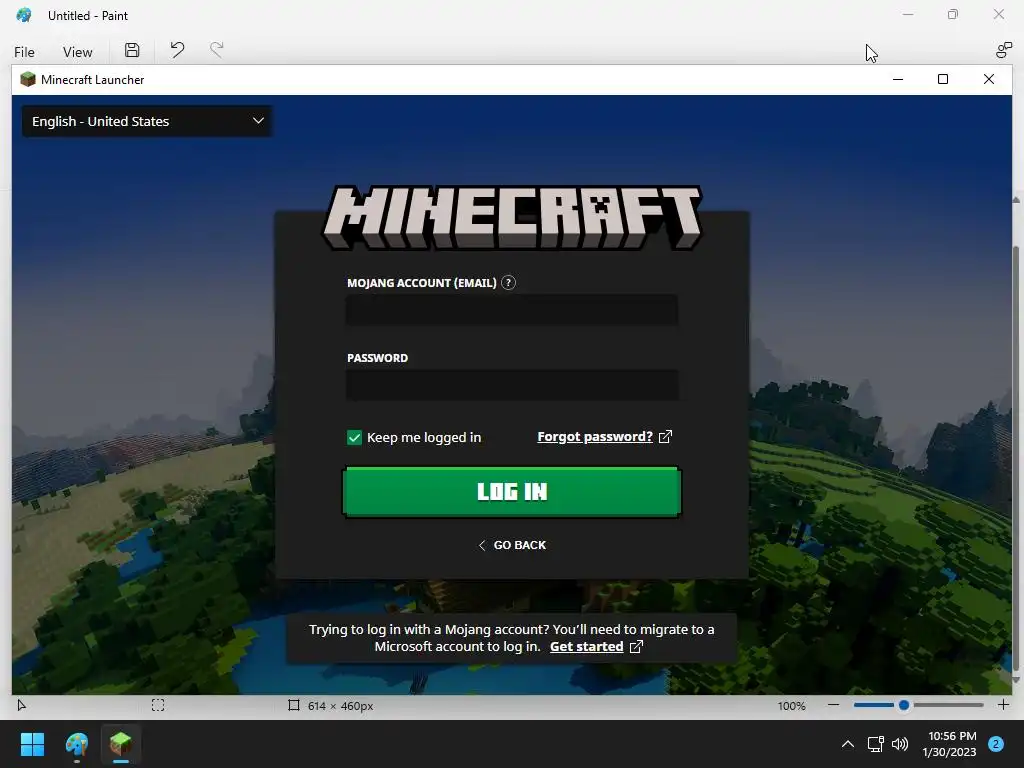Click the zoom in plus button
Image resolution: width=1024 pixels, height=768 pixels.
point(1003,705)
